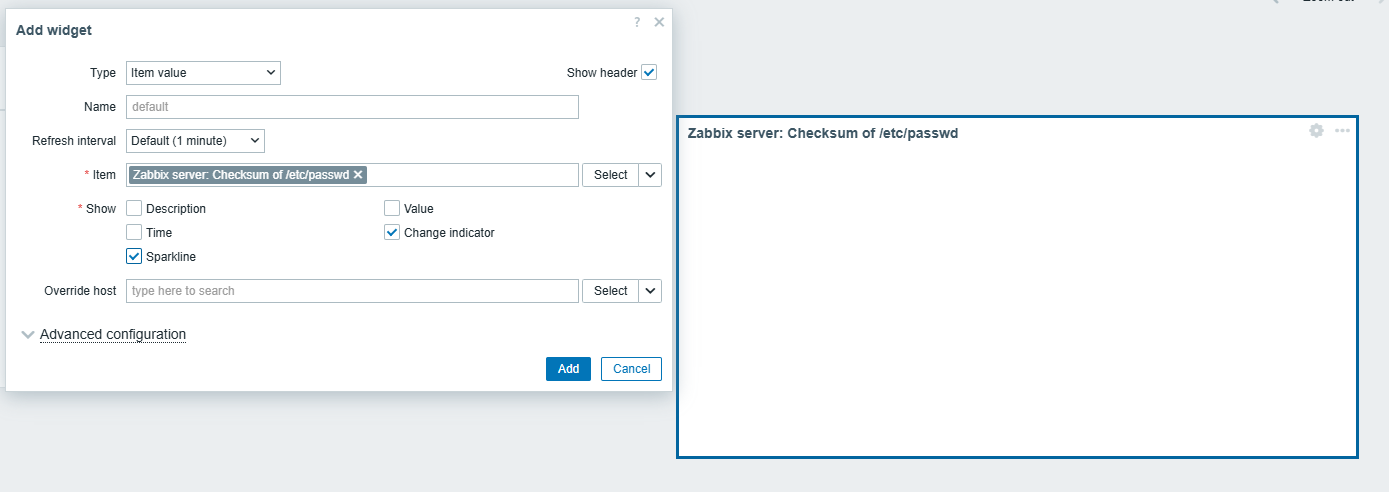Image resolution: width=1389 pixels, height=492 pixels.
Task: Click the Cancel button
Action: coord(631,369)
